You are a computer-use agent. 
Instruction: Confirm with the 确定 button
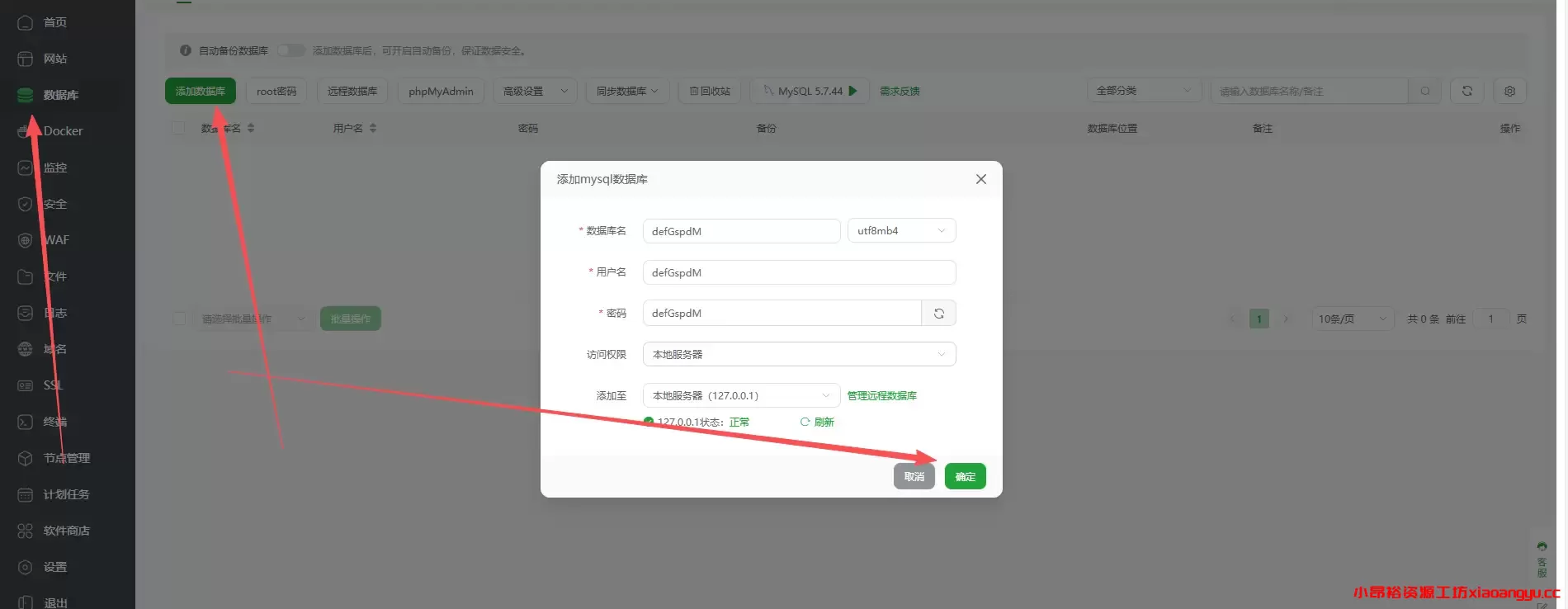coord(966,476)
